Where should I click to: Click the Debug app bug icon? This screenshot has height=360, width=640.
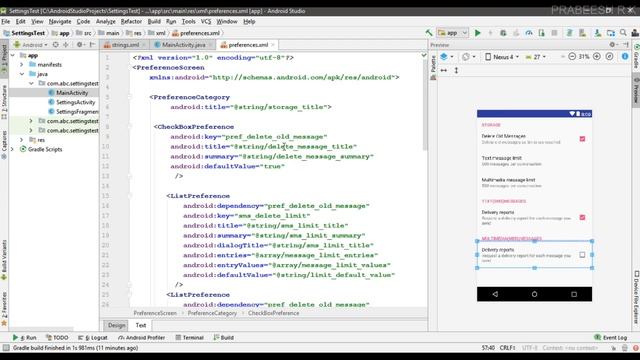(503, 33)
